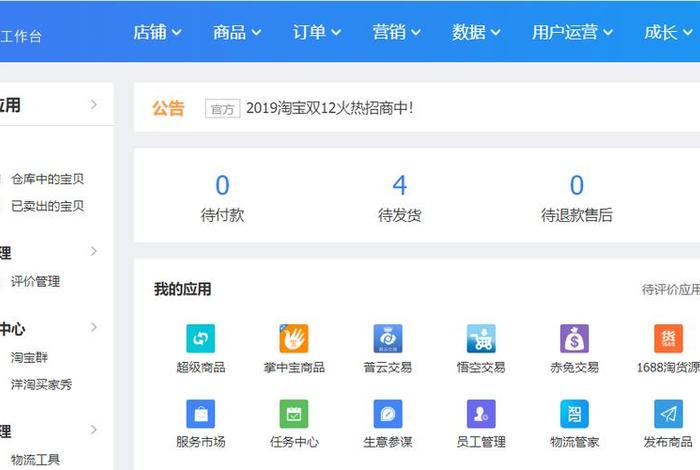The image size is (700, 470).
Task: Open the 掌中宝商品 app icon
Action: (x=294, y=338)
